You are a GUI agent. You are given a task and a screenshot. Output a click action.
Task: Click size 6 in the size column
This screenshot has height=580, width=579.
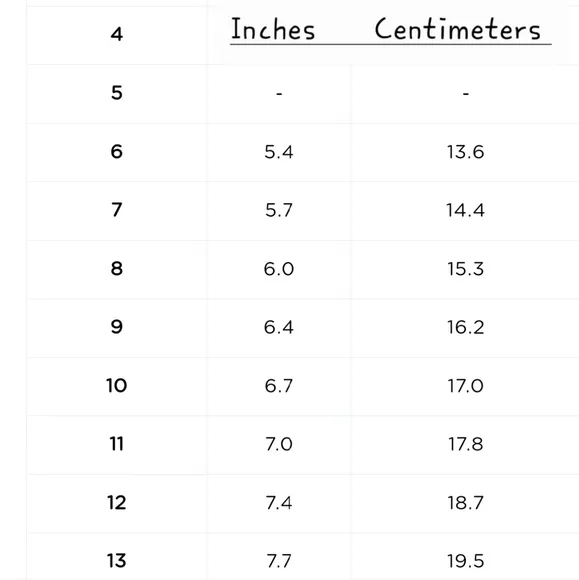pos(117,152)
